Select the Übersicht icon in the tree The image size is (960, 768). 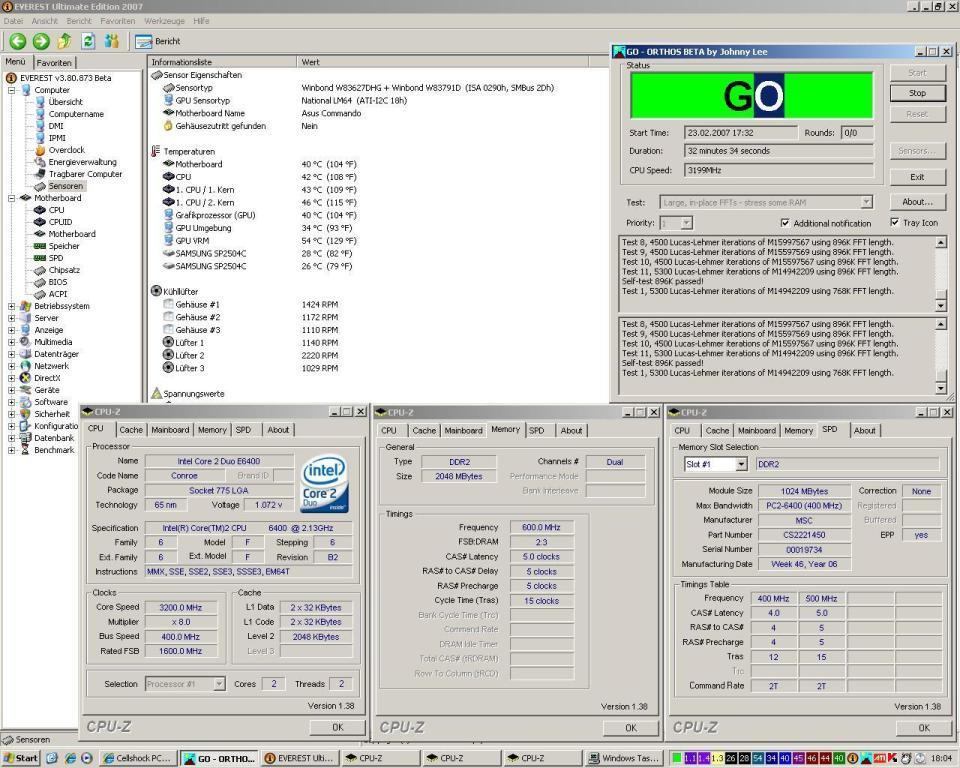point(40,102)
